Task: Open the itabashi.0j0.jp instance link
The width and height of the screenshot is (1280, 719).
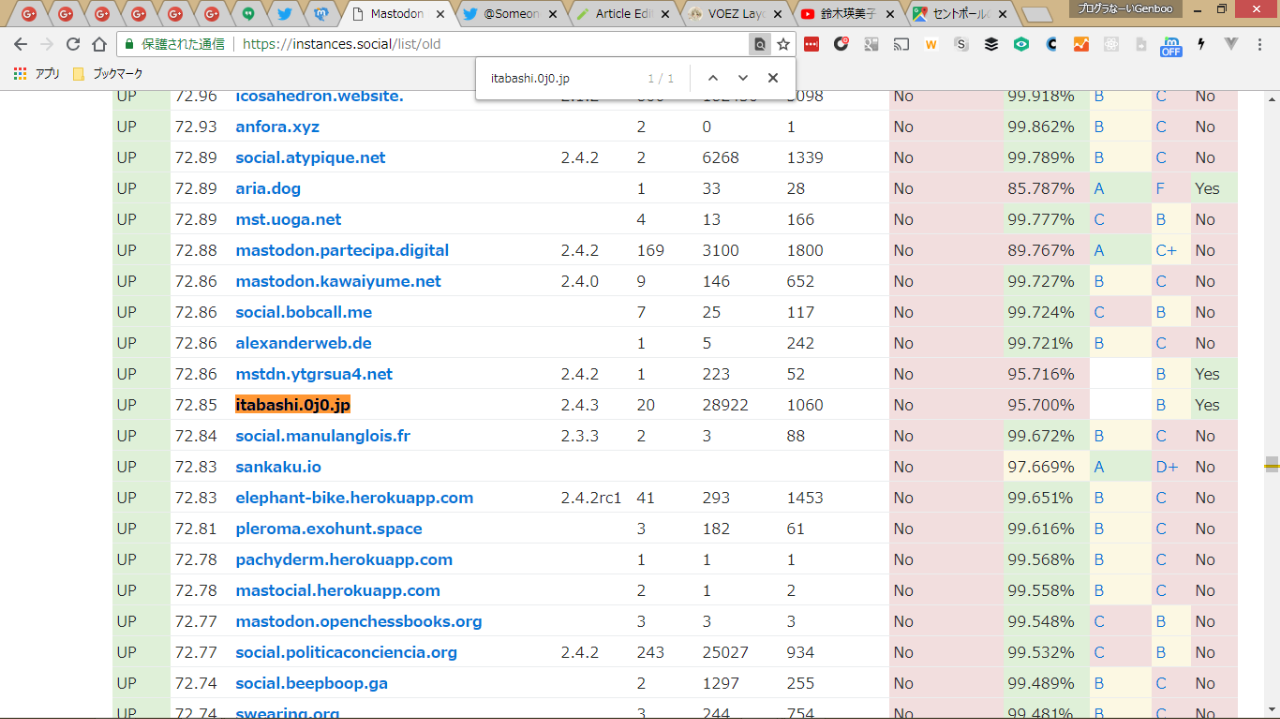Action: coord(292,405)
